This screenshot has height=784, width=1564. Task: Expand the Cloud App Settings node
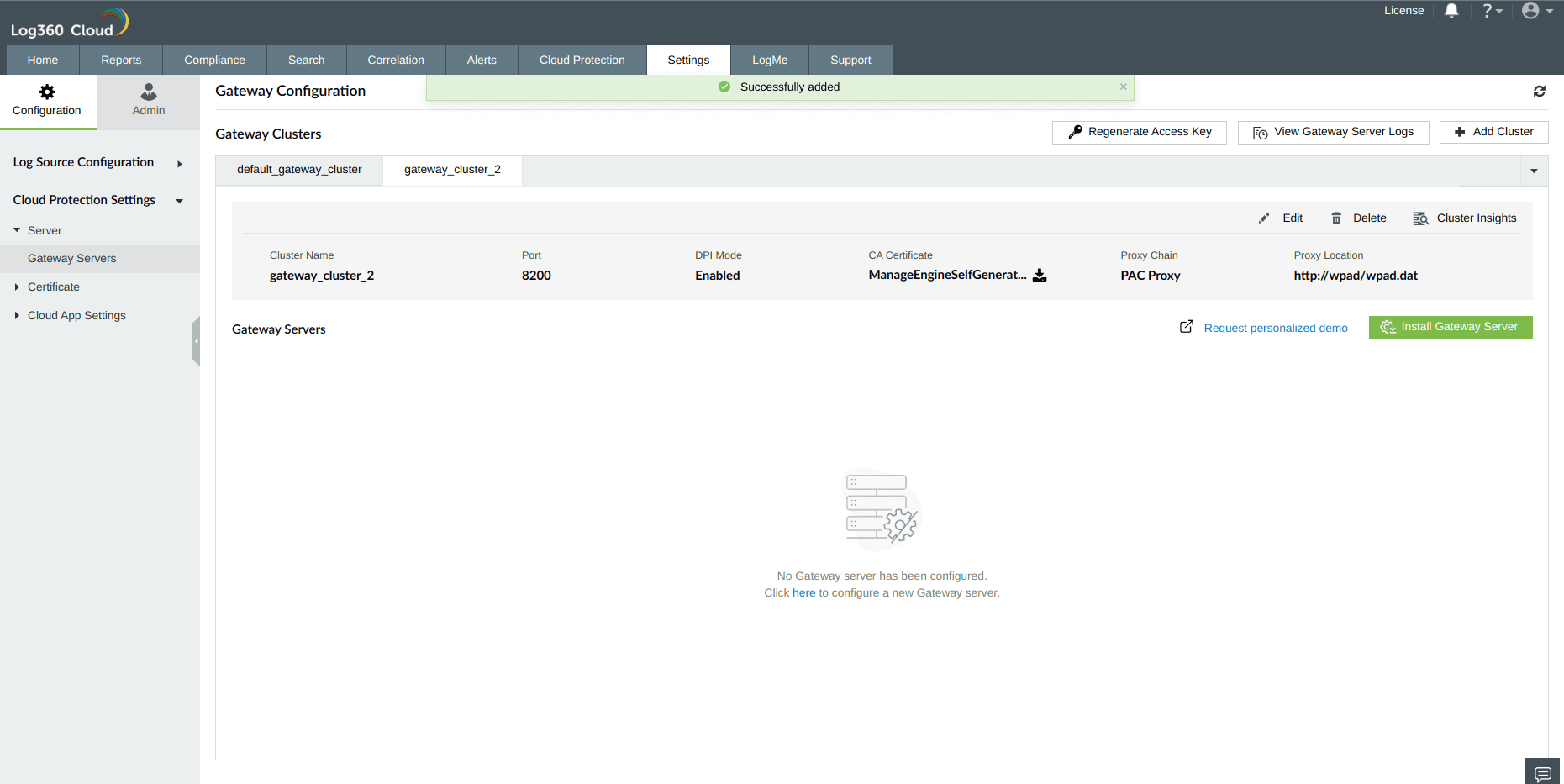pos(17,316)
